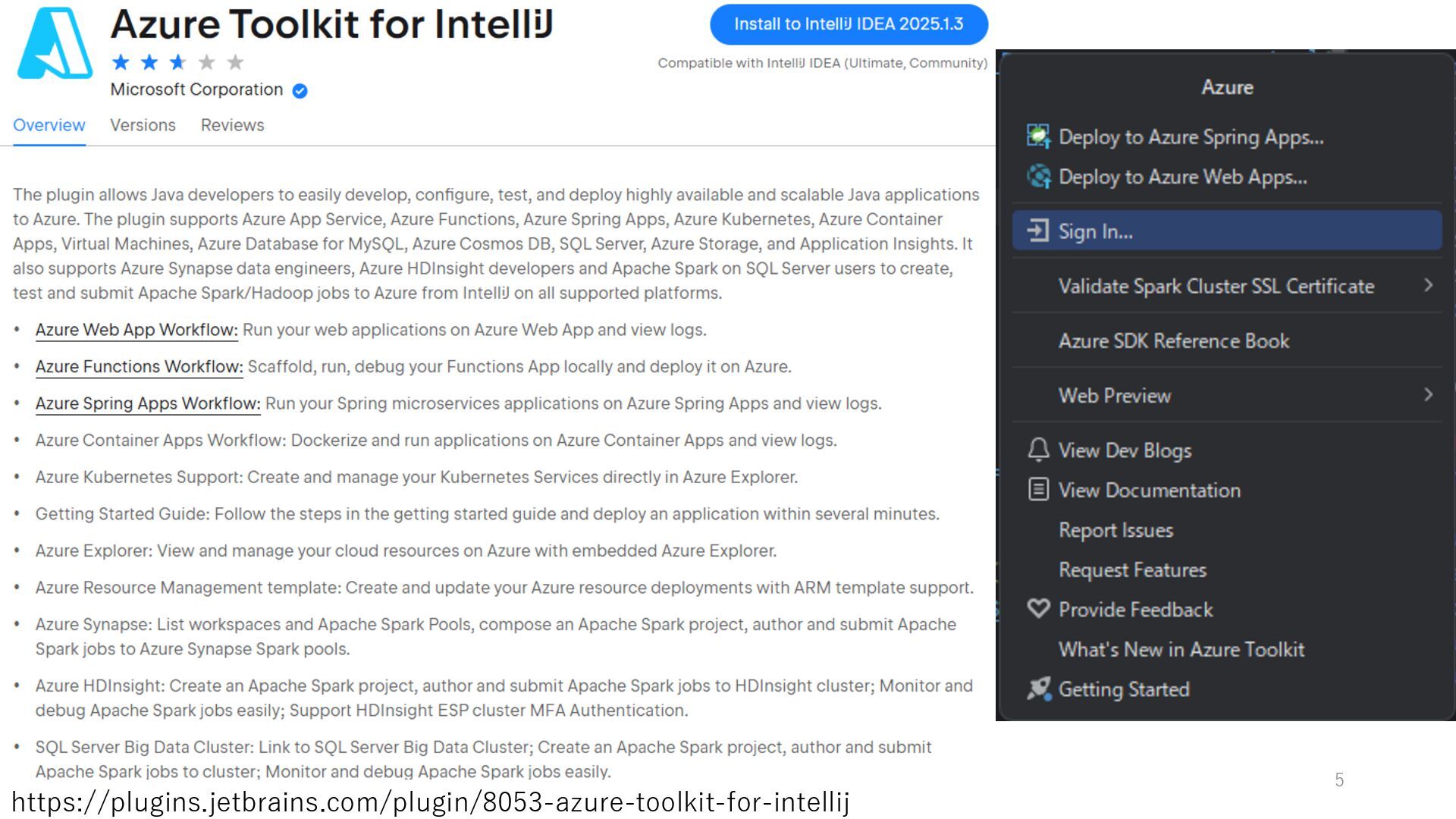
Task: Click the verified vendor checkmark badge
Action: point(300,91)
